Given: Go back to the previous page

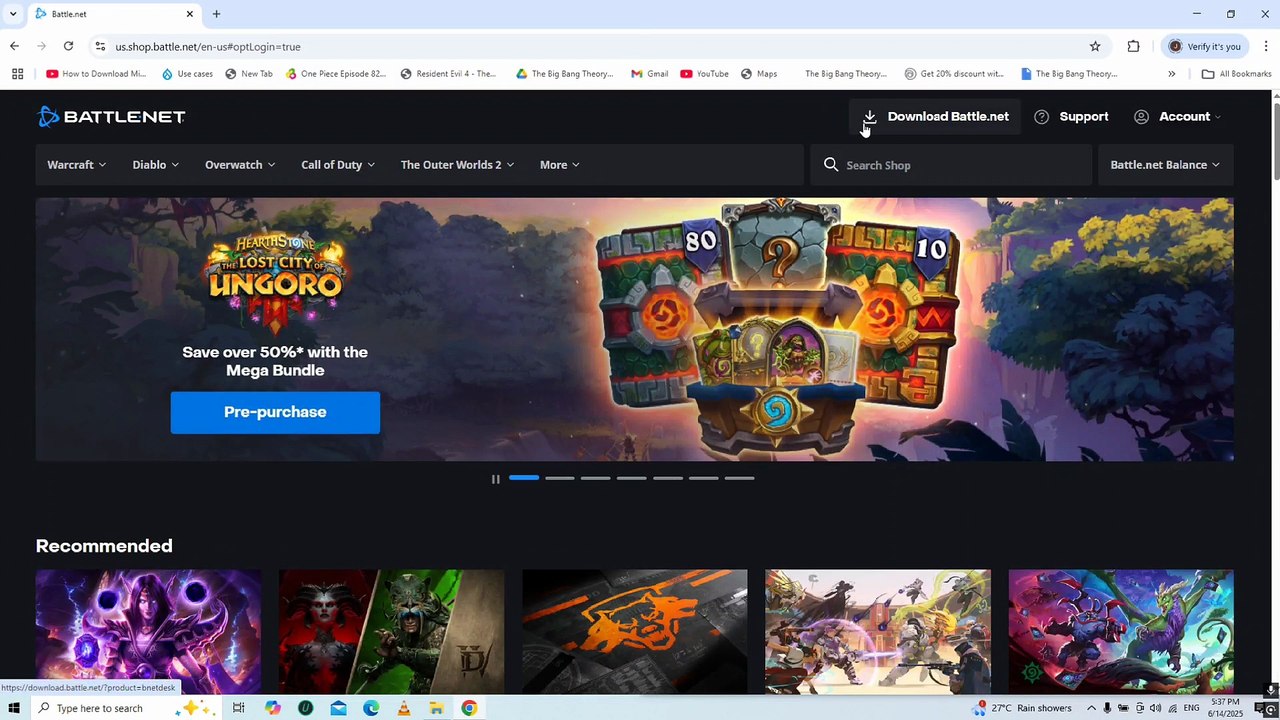Looking at the screenshot, I should click(14, 46).
